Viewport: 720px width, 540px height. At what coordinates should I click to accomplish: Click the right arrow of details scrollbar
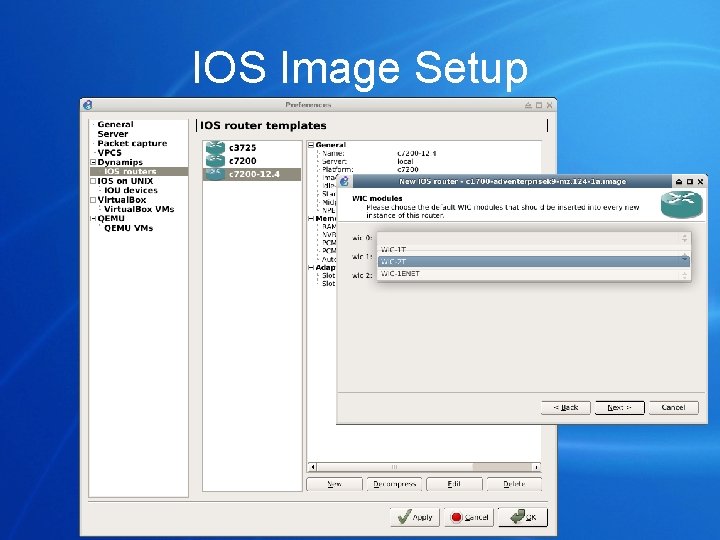(536, 467)
